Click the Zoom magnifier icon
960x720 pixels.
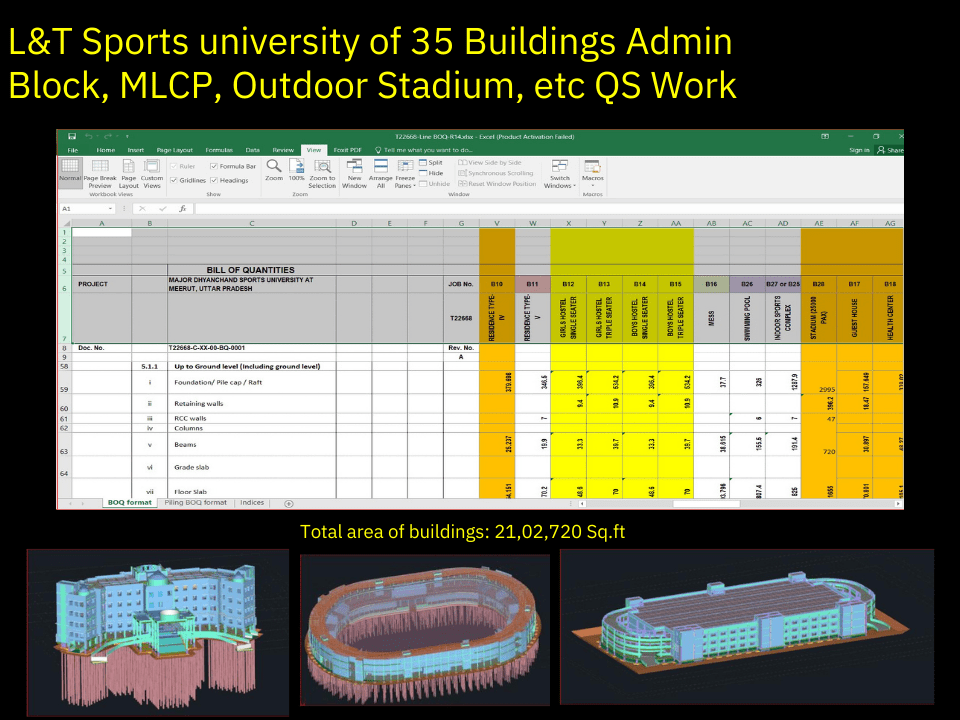pos(274,166)
